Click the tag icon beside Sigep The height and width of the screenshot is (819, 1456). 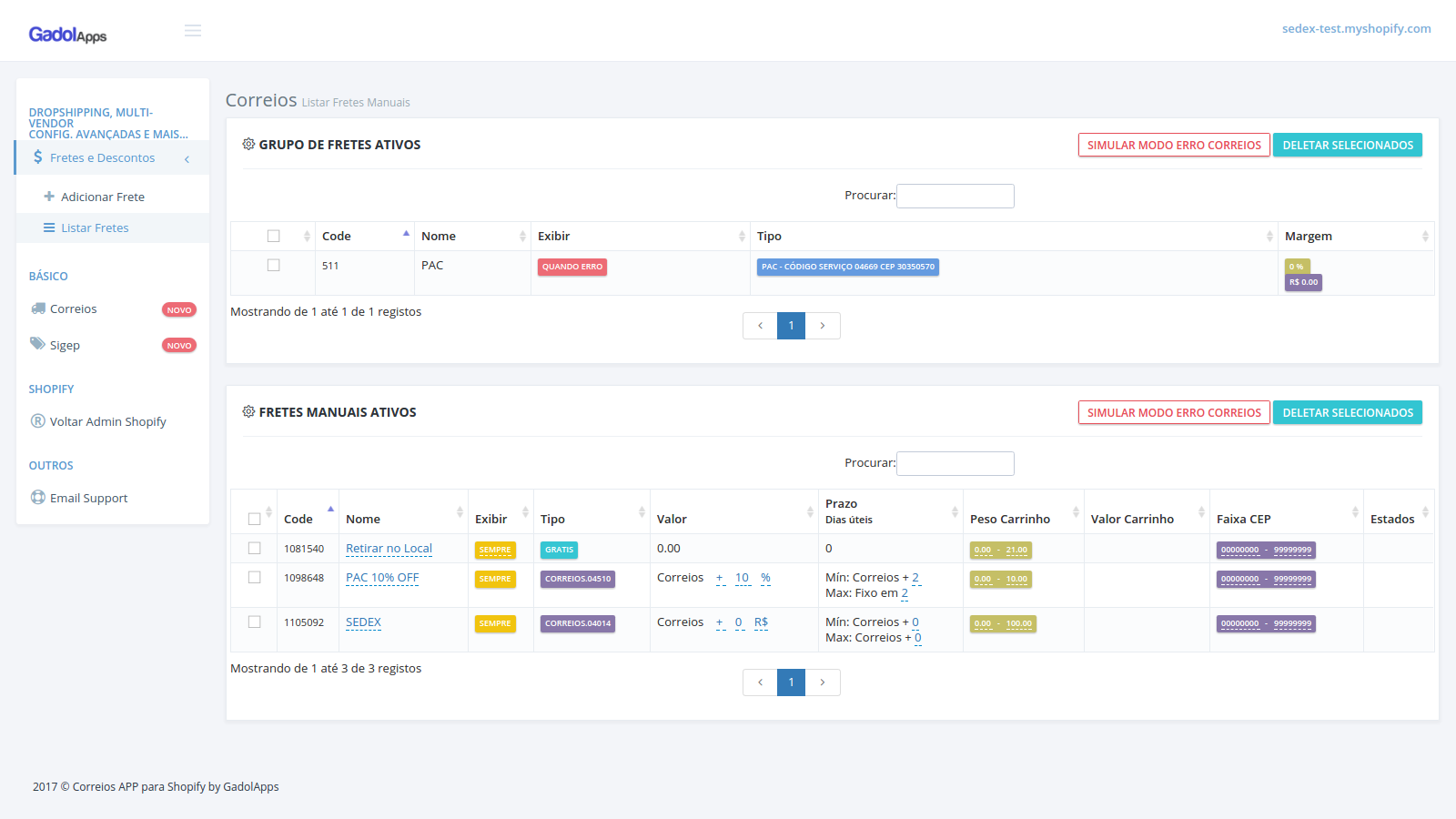pyautogui.click(x=37, y=344)
